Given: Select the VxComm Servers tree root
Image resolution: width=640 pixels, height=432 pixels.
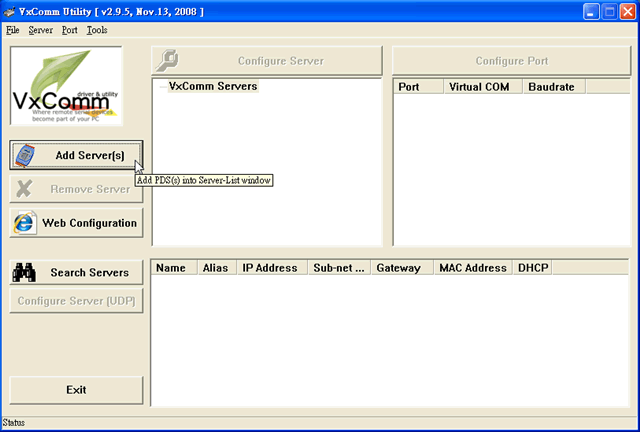Looking at the screenshot, I should tap(213, 87).
